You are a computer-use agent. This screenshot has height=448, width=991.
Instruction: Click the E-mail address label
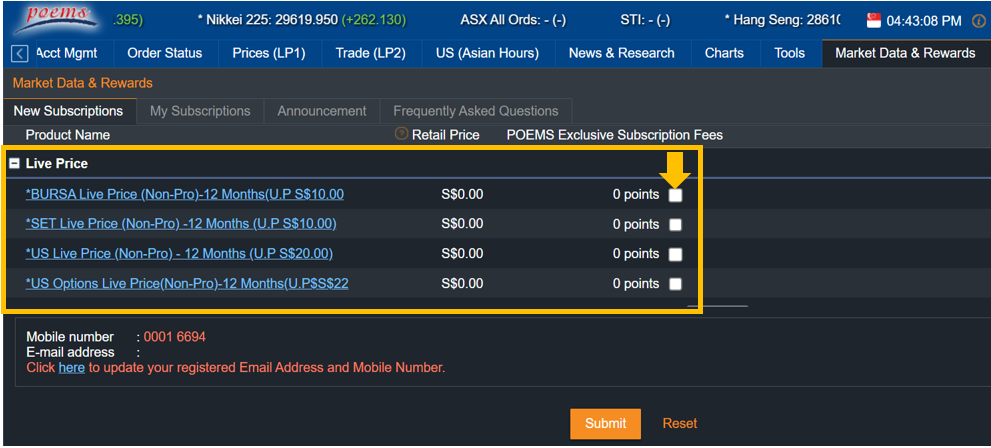click(x=70, y=353)
